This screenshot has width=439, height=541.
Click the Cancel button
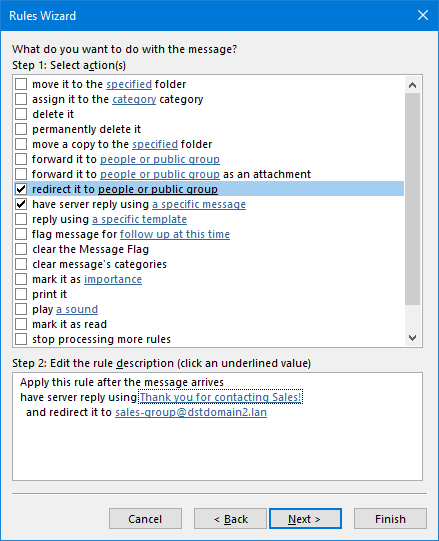pos(145,519)
